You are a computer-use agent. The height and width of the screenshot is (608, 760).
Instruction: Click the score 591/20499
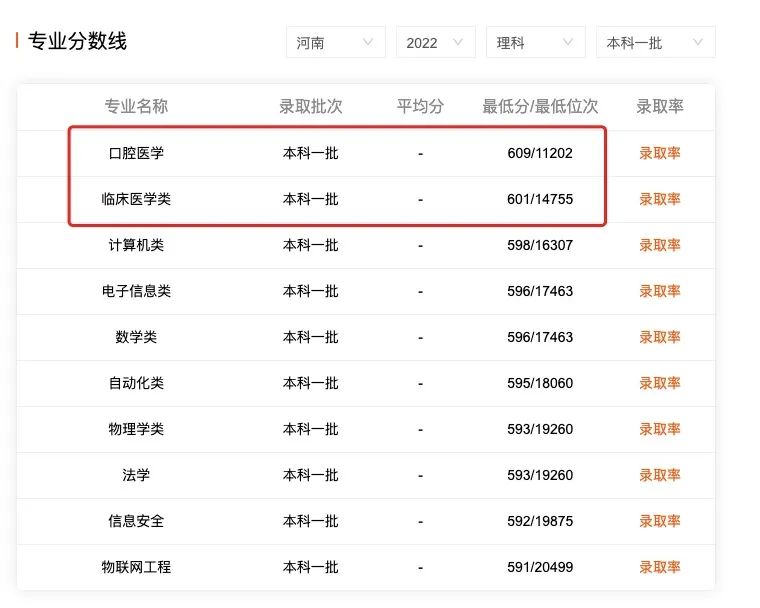pos(540,567)
